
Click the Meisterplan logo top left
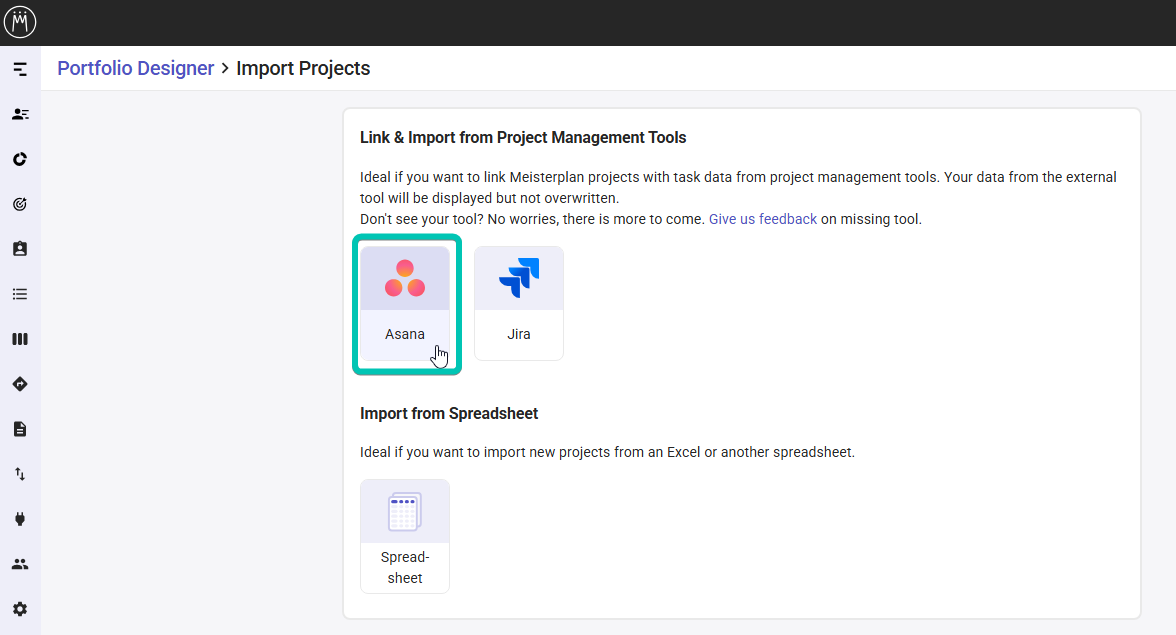tap(20, 21)
